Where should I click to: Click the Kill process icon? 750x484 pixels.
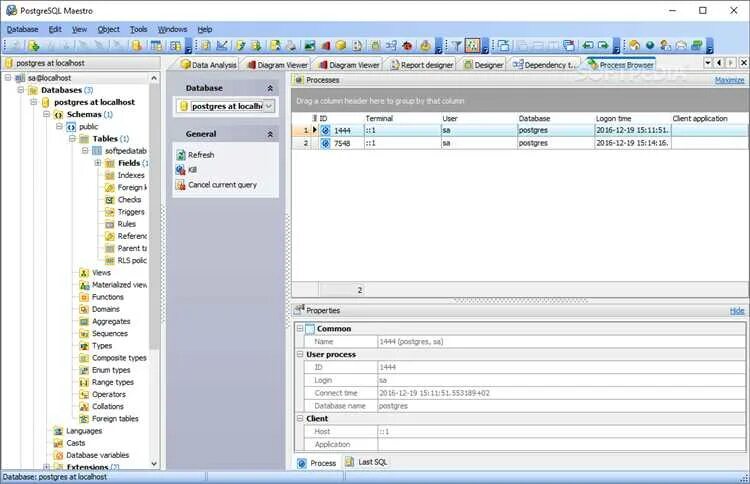[181, 170]
